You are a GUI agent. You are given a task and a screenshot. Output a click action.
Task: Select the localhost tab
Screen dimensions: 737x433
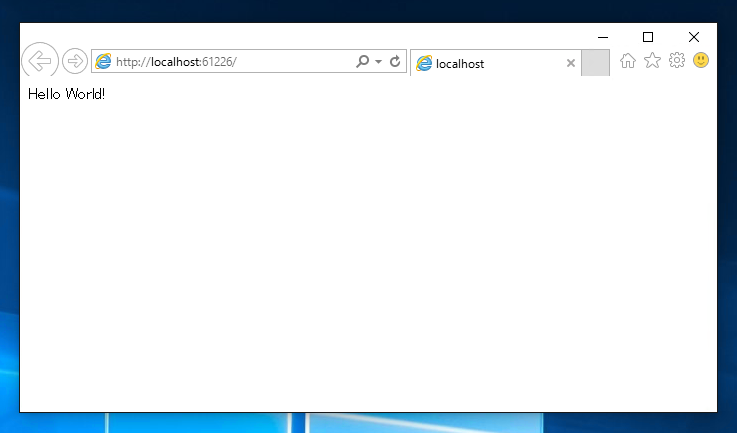click(496, 63)
